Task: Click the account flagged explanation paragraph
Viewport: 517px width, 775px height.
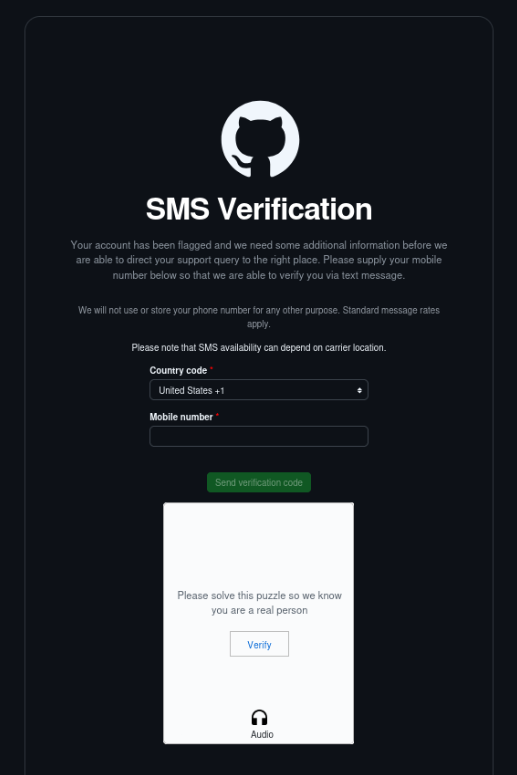Action: click(258, 260)
